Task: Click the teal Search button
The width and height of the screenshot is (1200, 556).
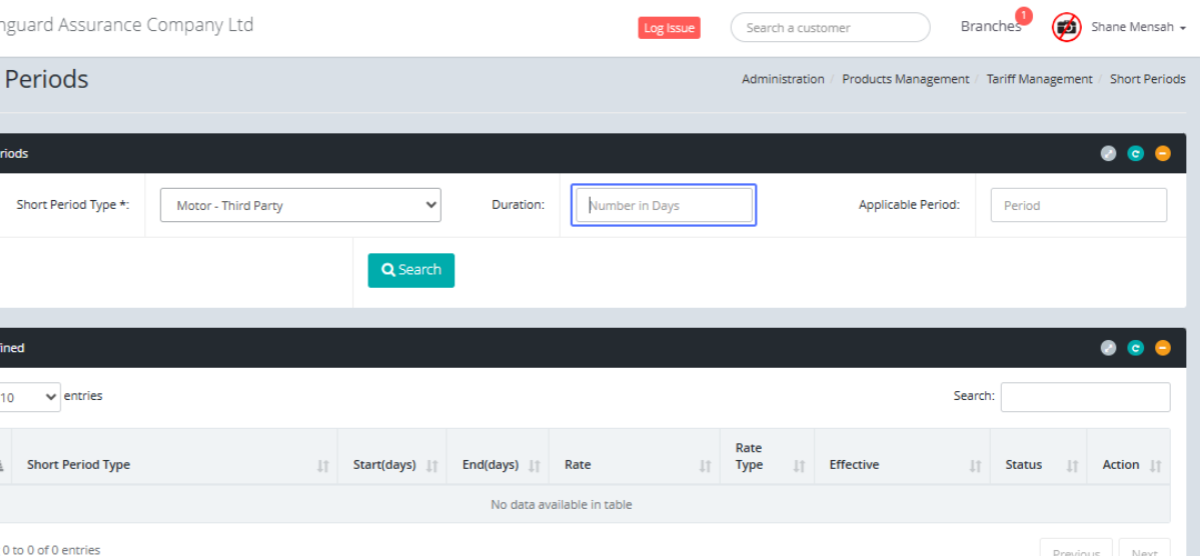Action: pos(411,270)
